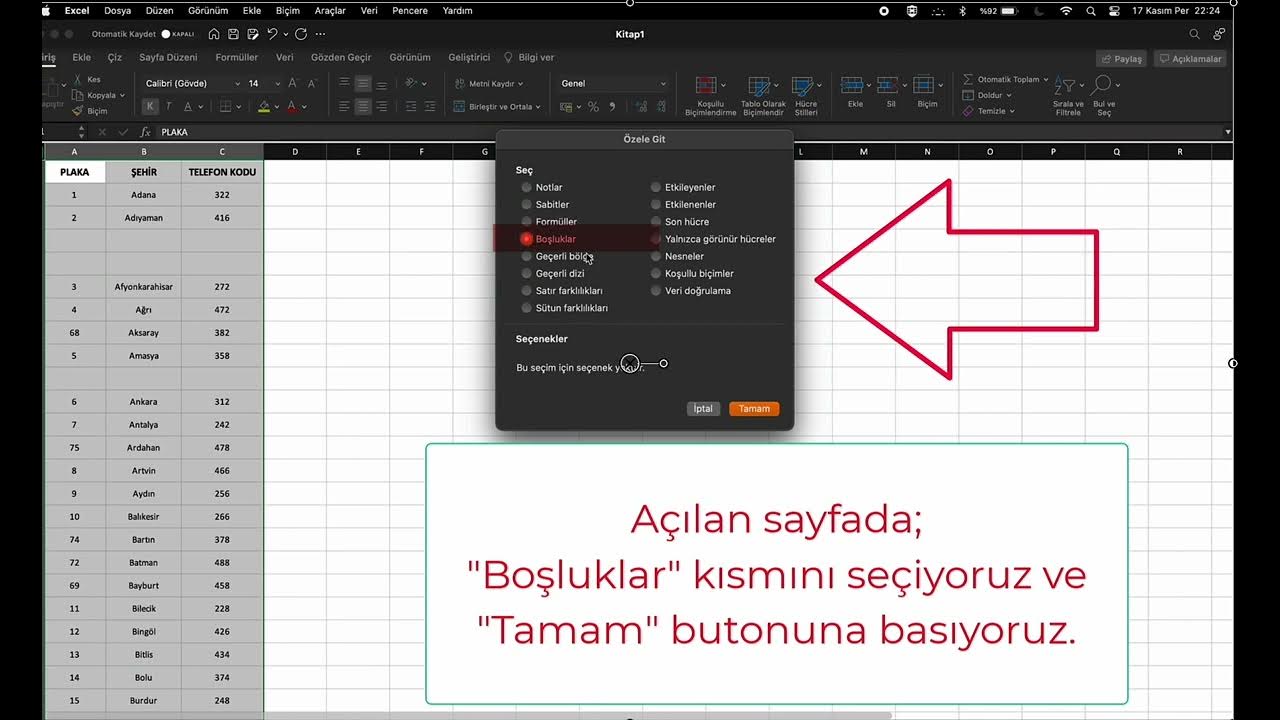Open the Ekle ribbon tab
This screenshot has height=720, width=1280.
tap(82, 58)
